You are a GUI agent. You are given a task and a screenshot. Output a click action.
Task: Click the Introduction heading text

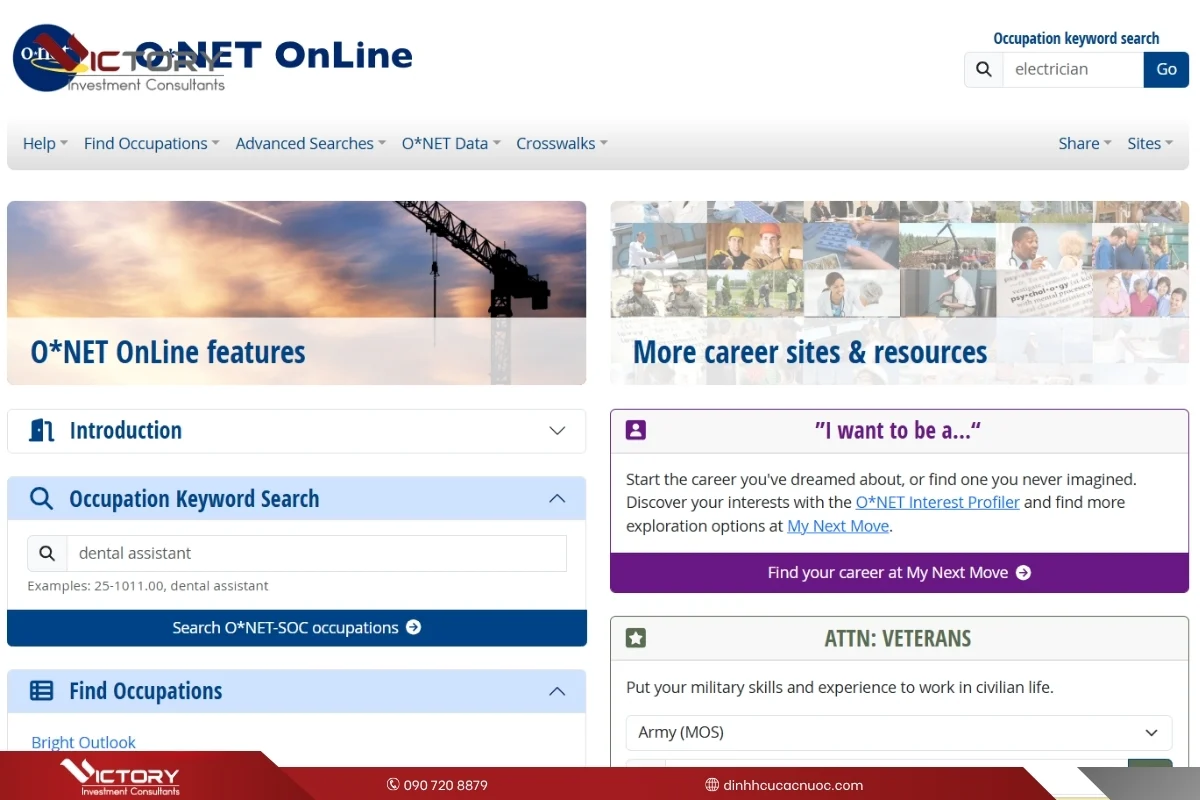(x=126, y=431)
